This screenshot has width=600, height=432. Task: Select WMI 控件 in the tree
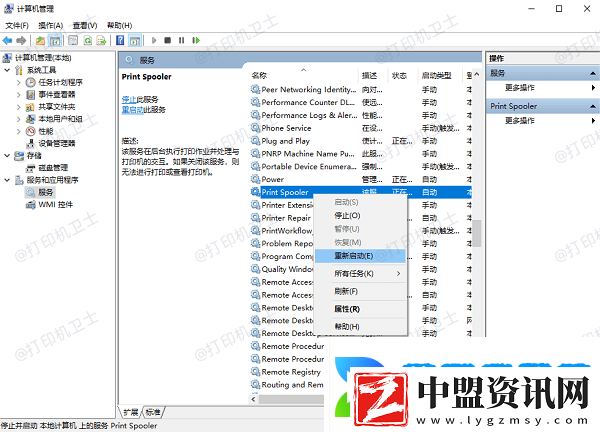pyautogui.click(x=55, y=205)
